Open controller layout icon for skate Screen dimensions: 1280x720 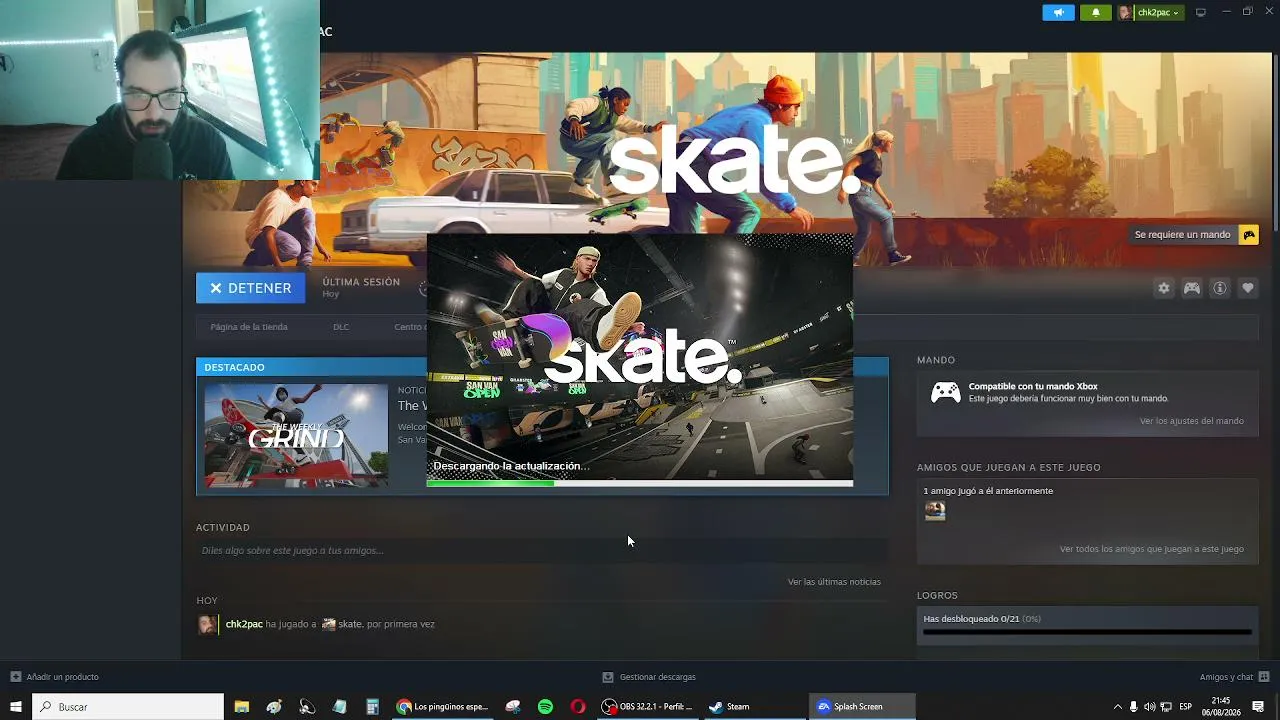(x=1192, y=288)
